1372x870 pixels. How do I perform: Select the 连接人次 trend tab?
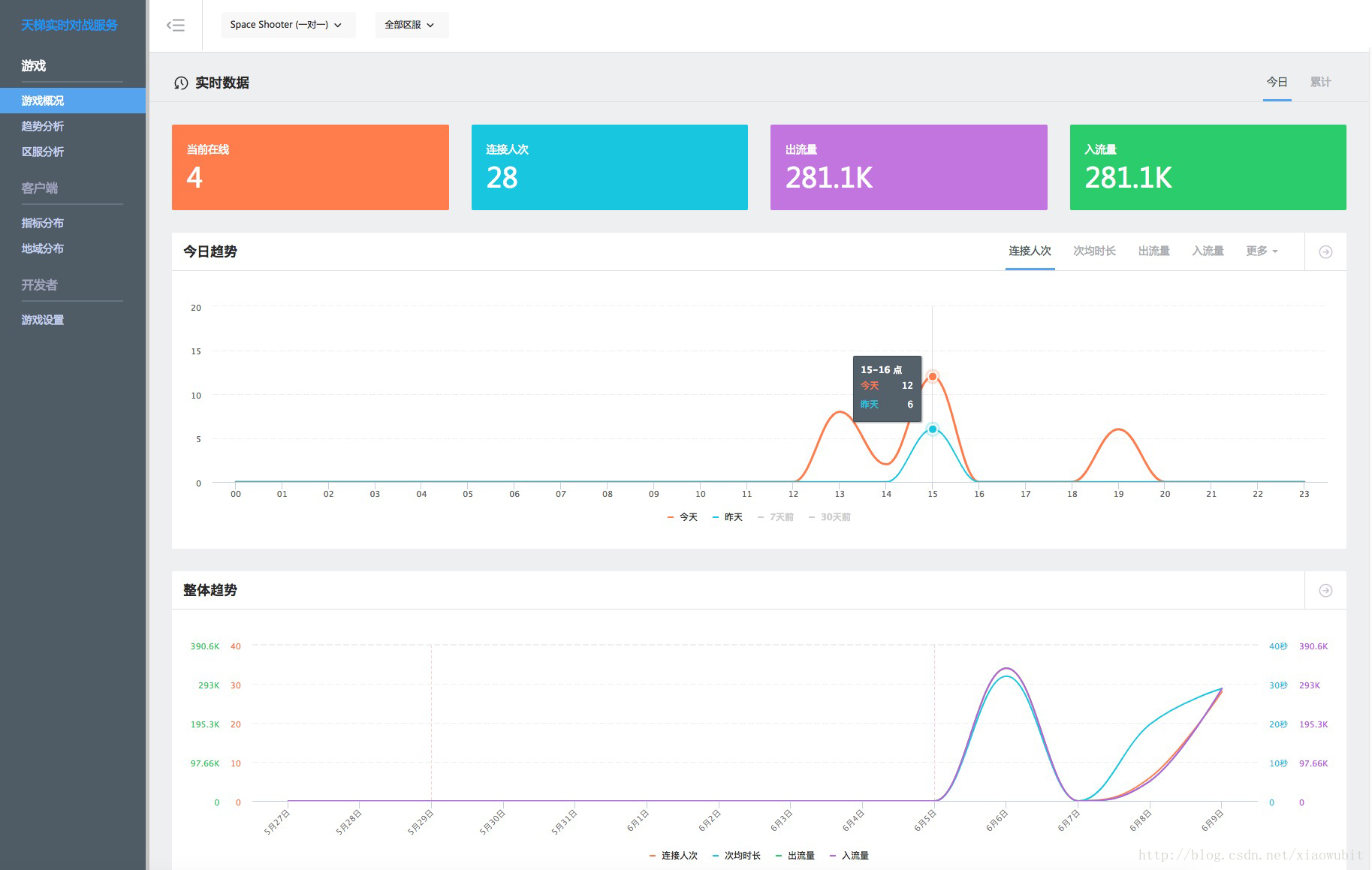1030,251
